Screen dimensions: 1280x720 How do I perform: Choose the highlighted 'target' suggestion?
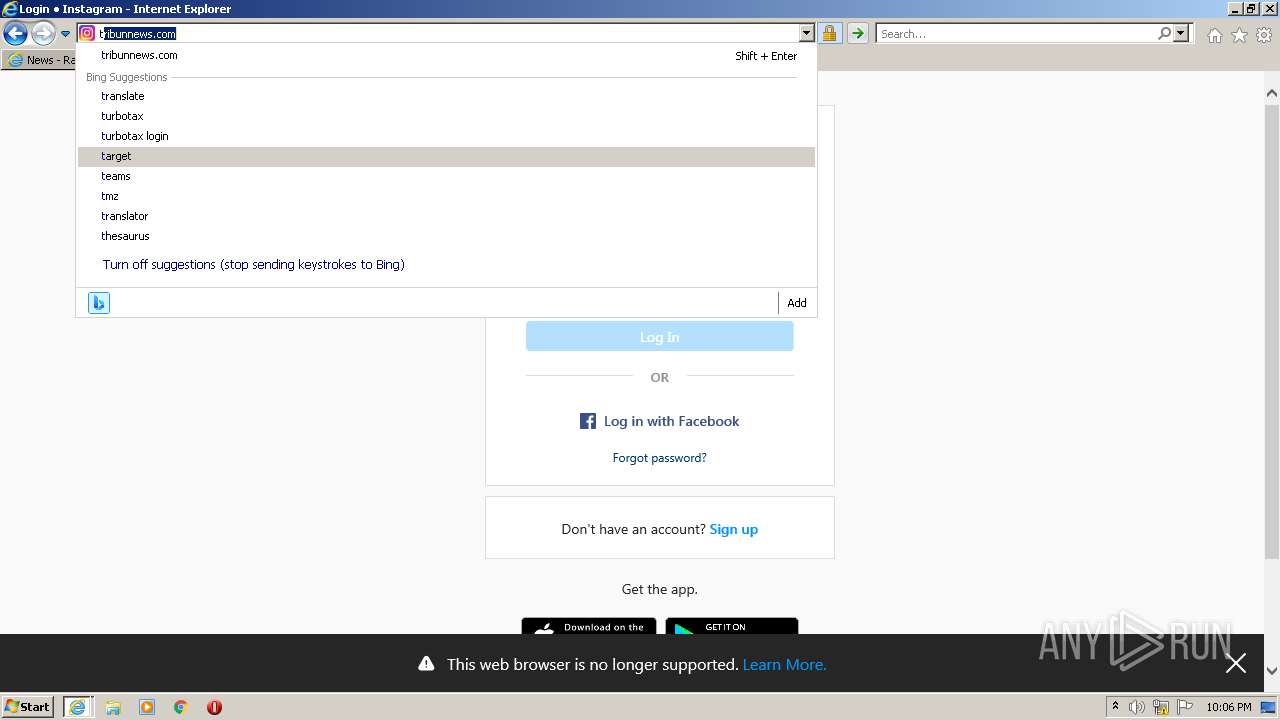pos(446,156)
